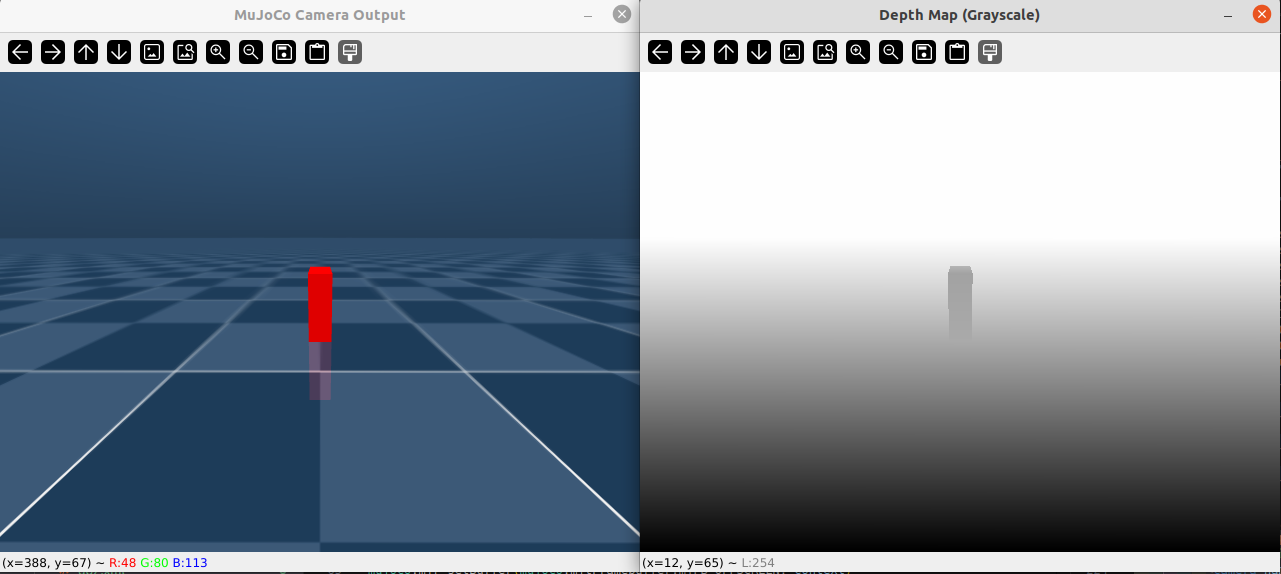
Task: Pan left in Depth Map window
Action: [660, 52]
